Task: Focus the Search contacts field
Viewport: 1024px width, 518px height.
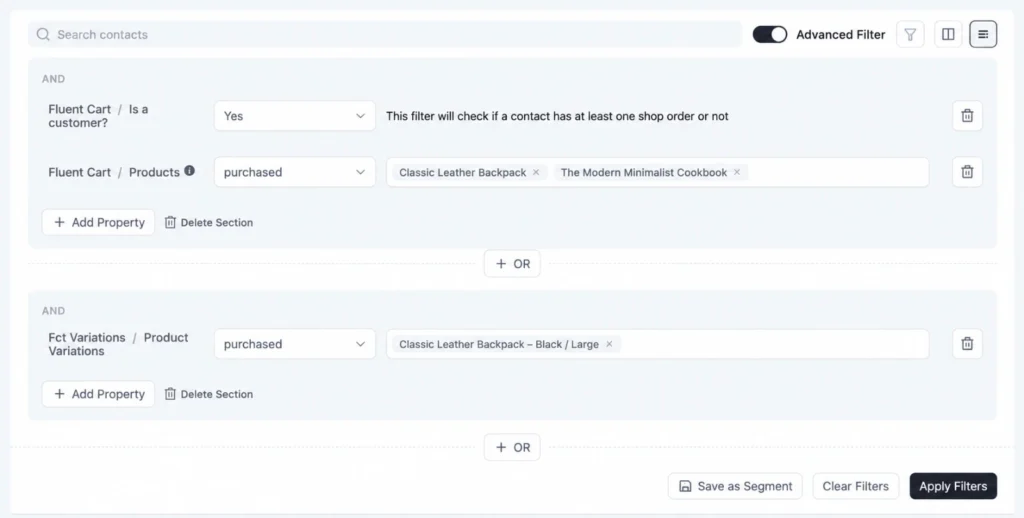Action: [385, 35]
